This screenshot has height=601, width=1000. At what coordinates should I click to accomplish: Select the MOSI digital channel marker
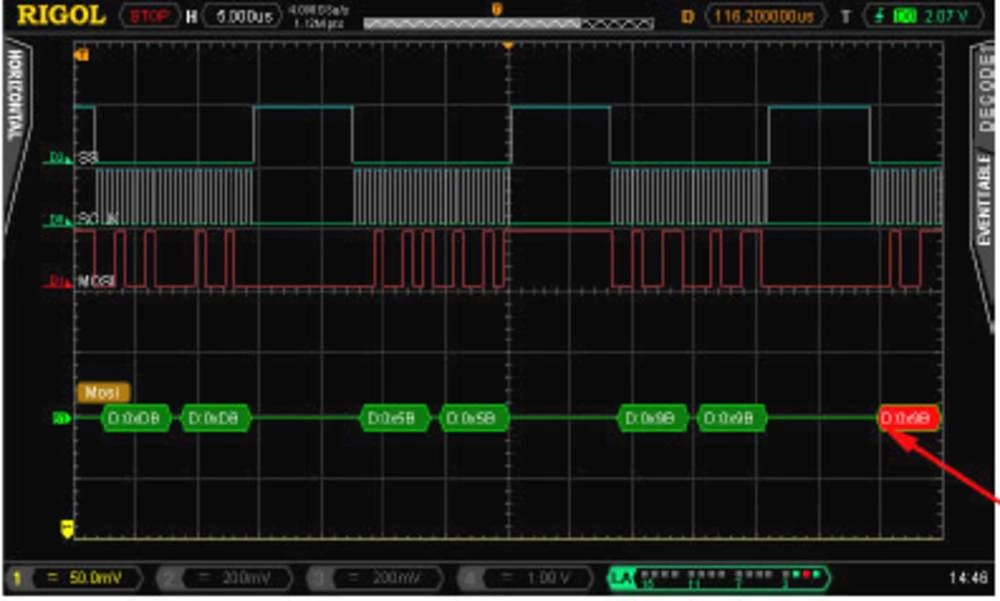point(62,283)
